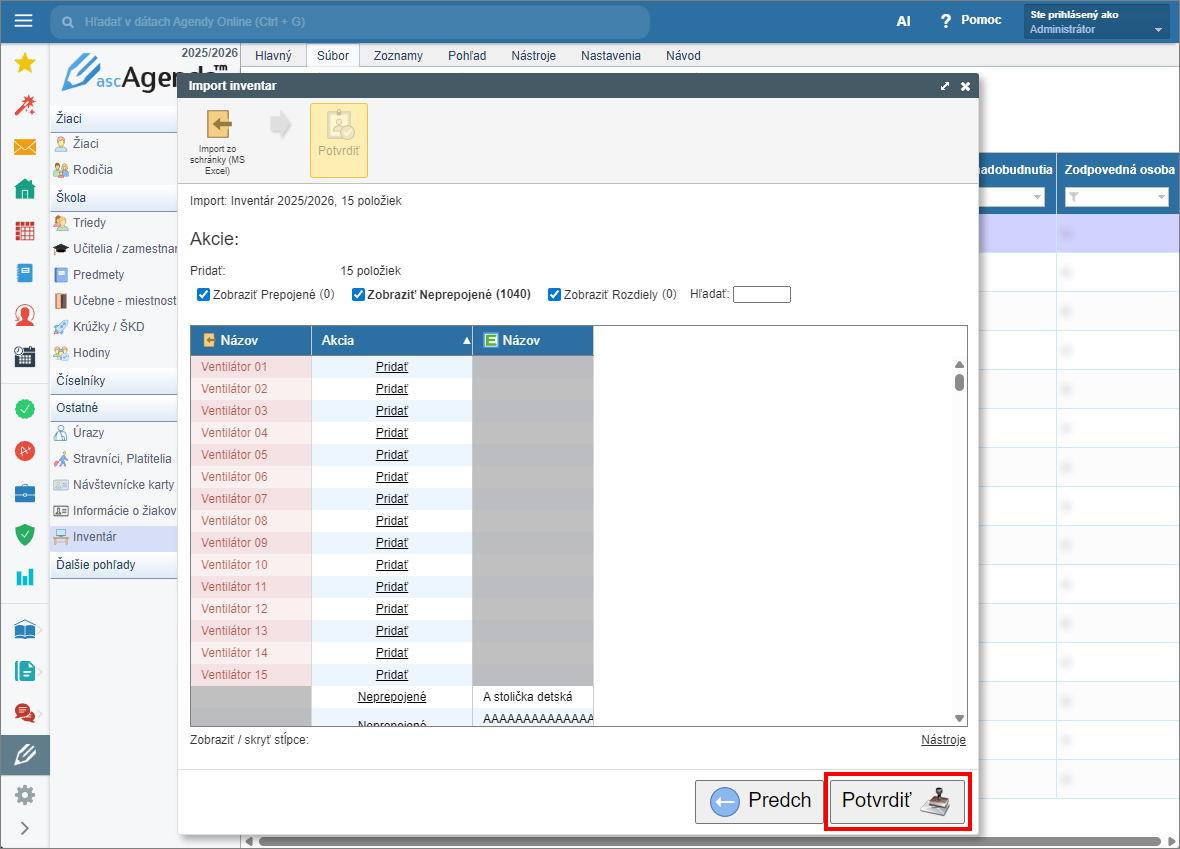
Task: Open the Administrátor user dropdown
Action: pyautogui.click(x=1096, y=22)
